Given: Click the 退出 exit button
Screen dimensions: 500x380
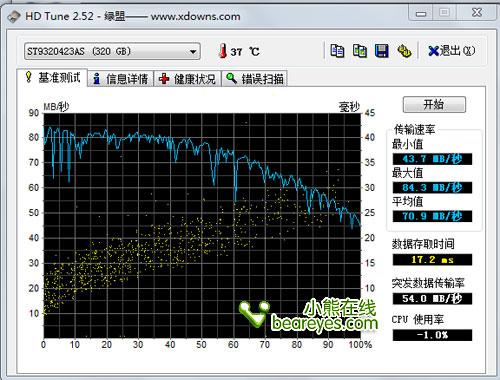Looking at the screenshot, I should (452, 51).
